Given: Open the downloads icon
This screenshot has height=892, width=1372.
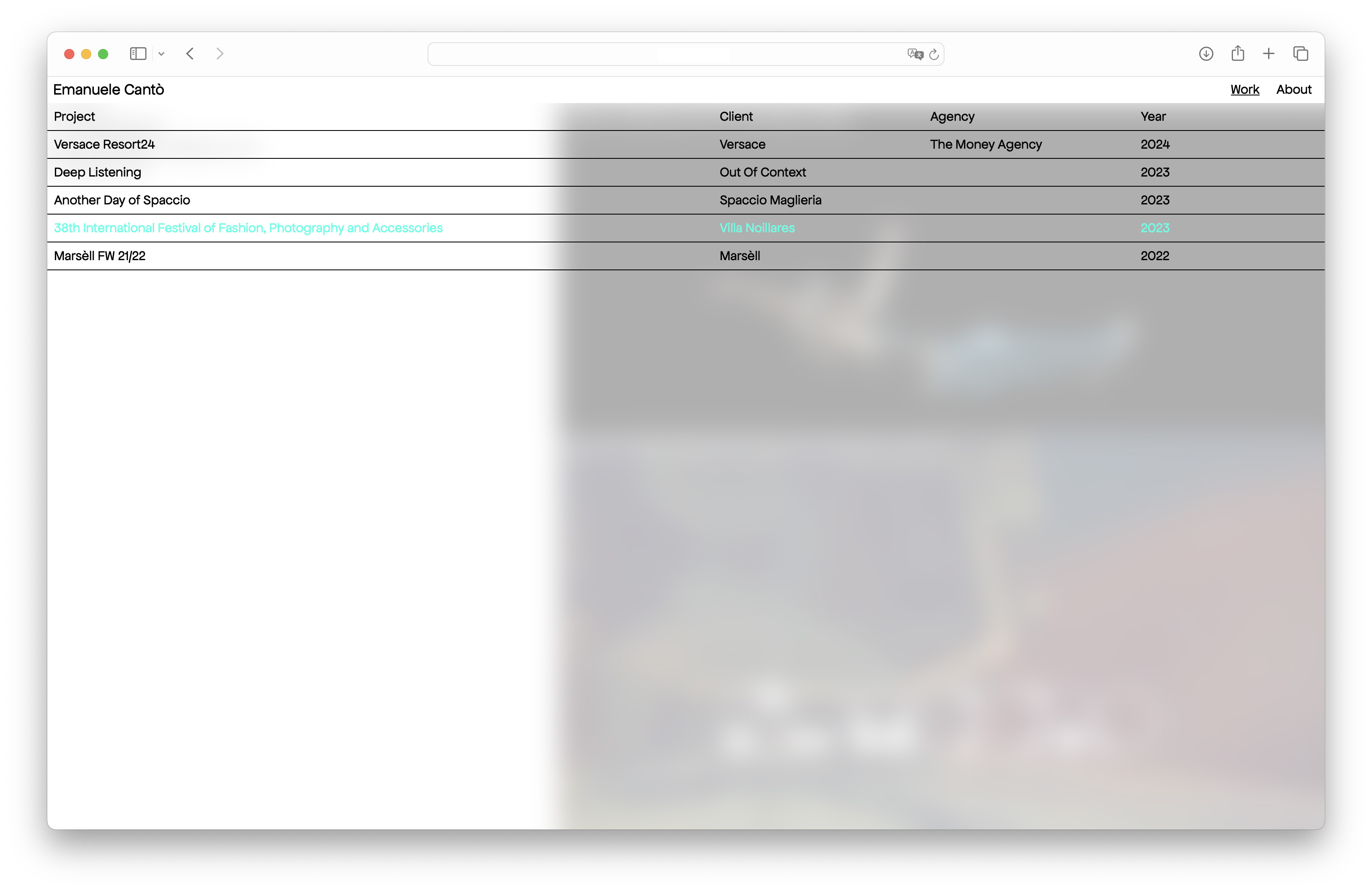Looking at the screenshot, I should click(1206, 54).
